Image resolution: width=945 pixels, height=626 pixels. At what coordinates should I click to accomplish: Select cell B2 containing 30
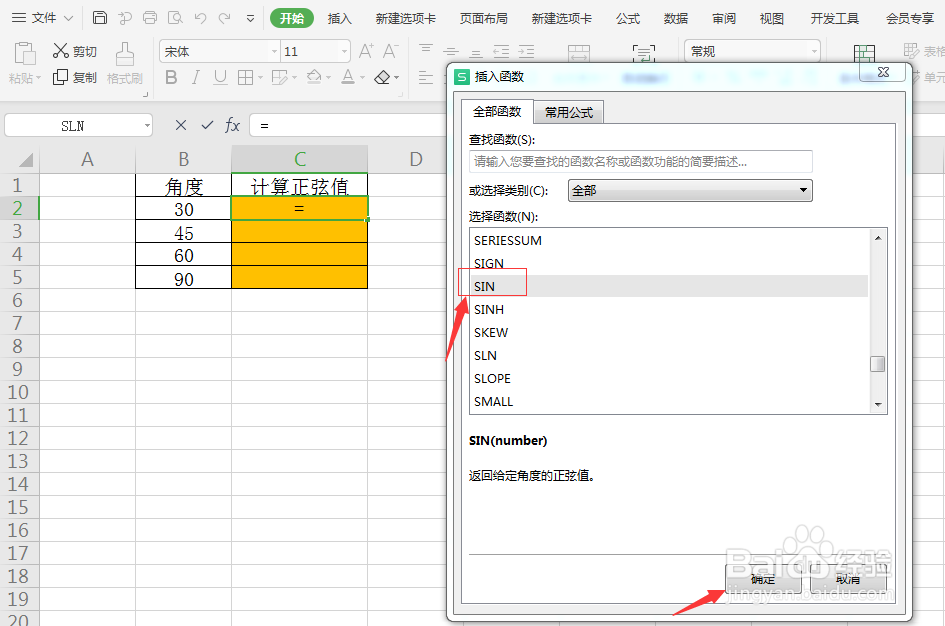pyautogui.click(x=183, y=209)
